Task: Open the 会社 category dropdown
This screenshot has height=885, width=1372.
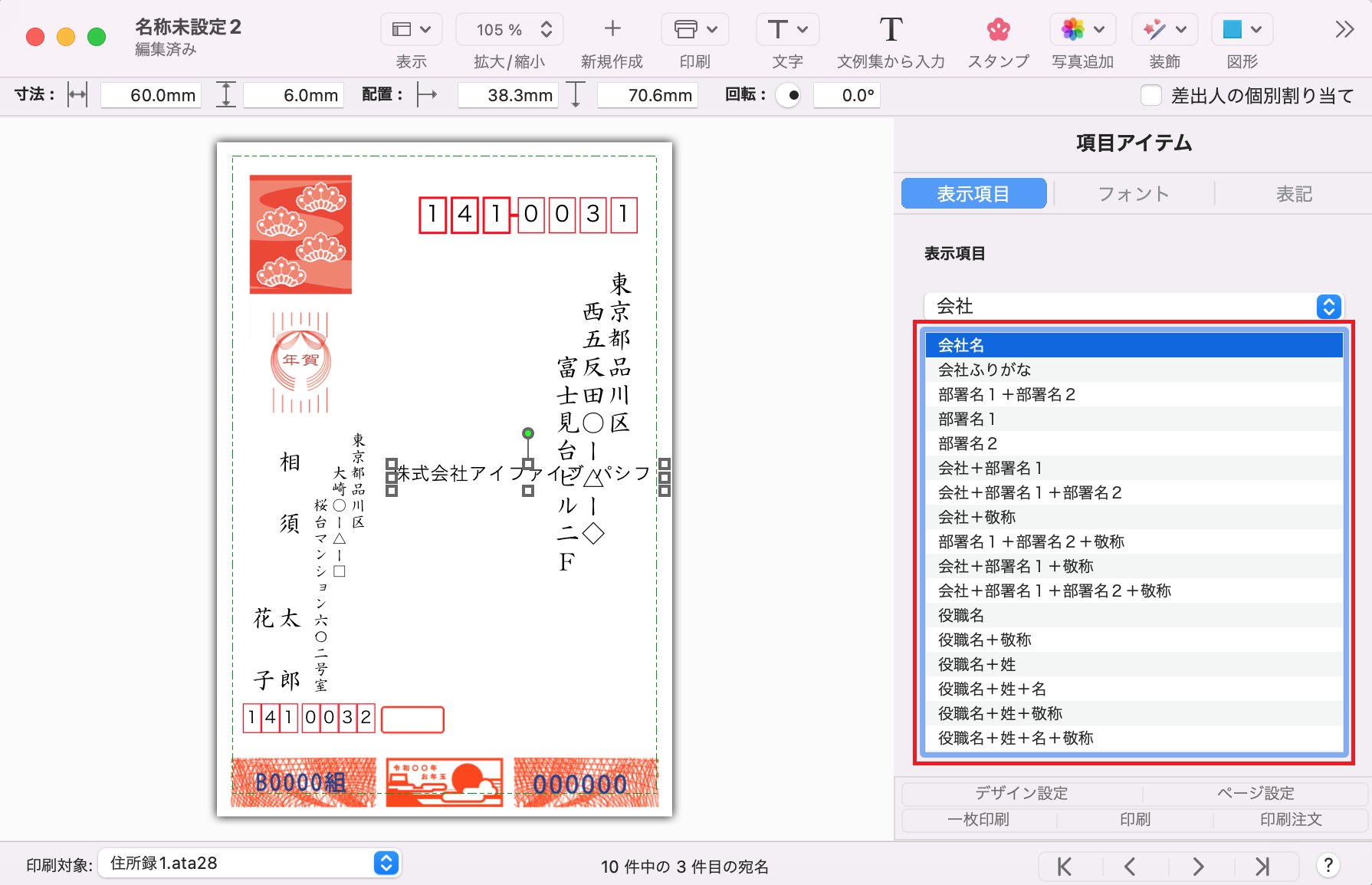Action: pos(1134,306)
